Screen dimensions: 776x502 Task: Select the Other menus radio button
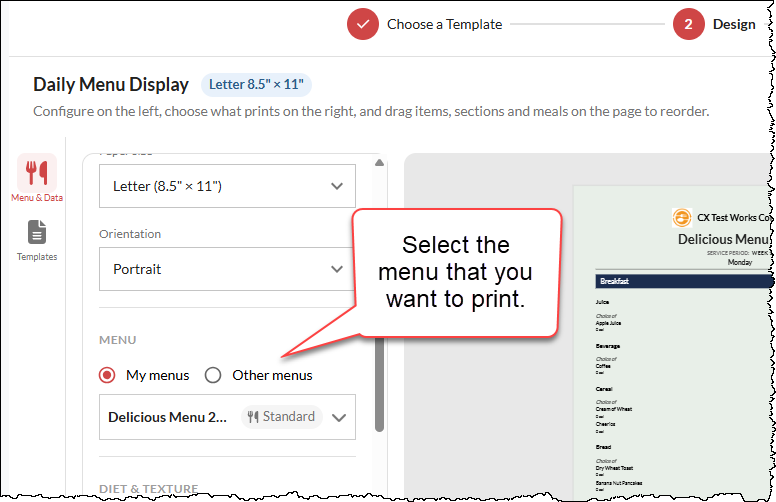213,375
